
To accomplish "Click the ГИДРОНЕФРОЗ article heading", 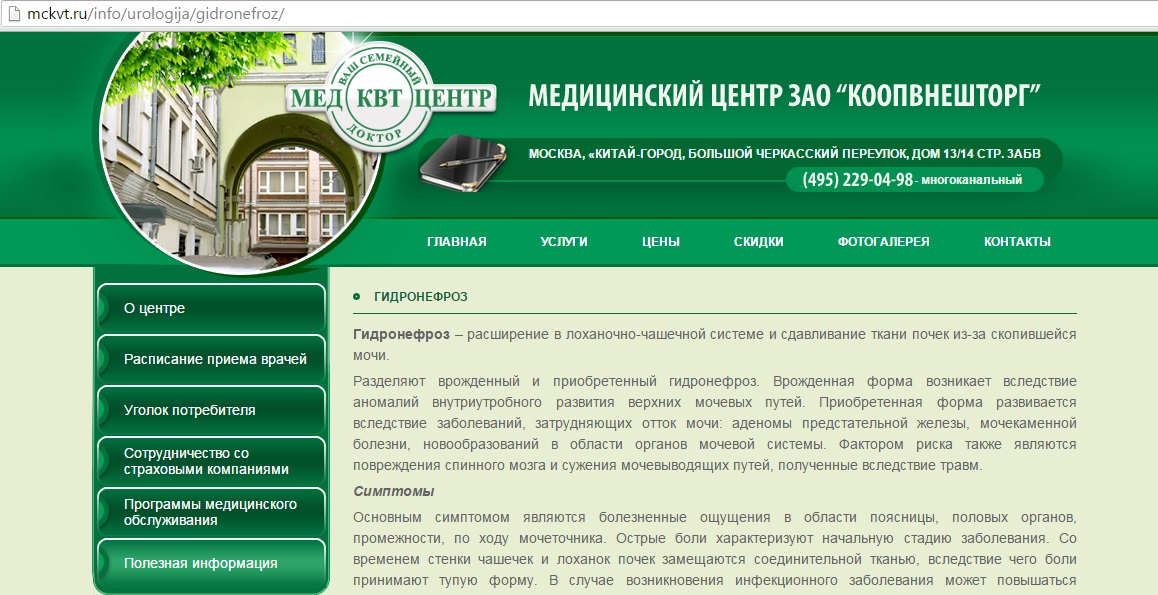I will pos(421,297).
